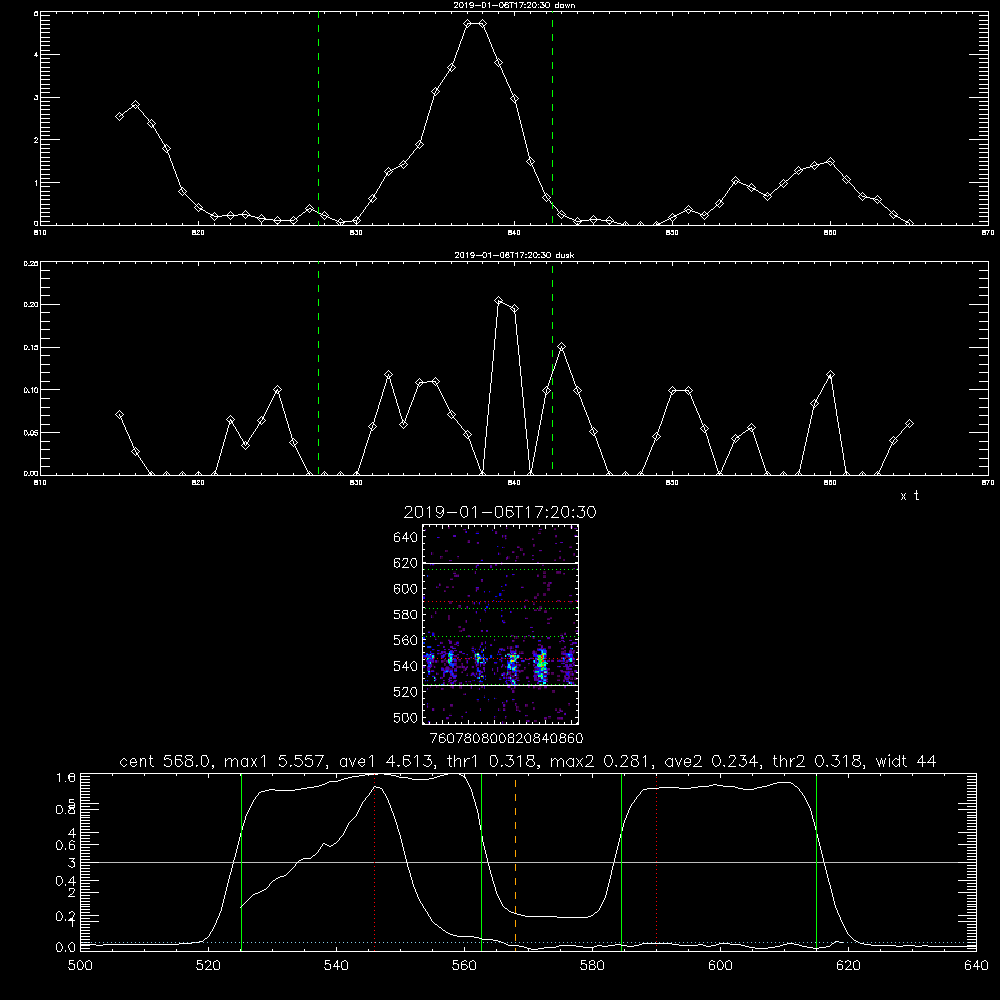Click the left green dashed line in dawn plot

[x=318, y=118]
